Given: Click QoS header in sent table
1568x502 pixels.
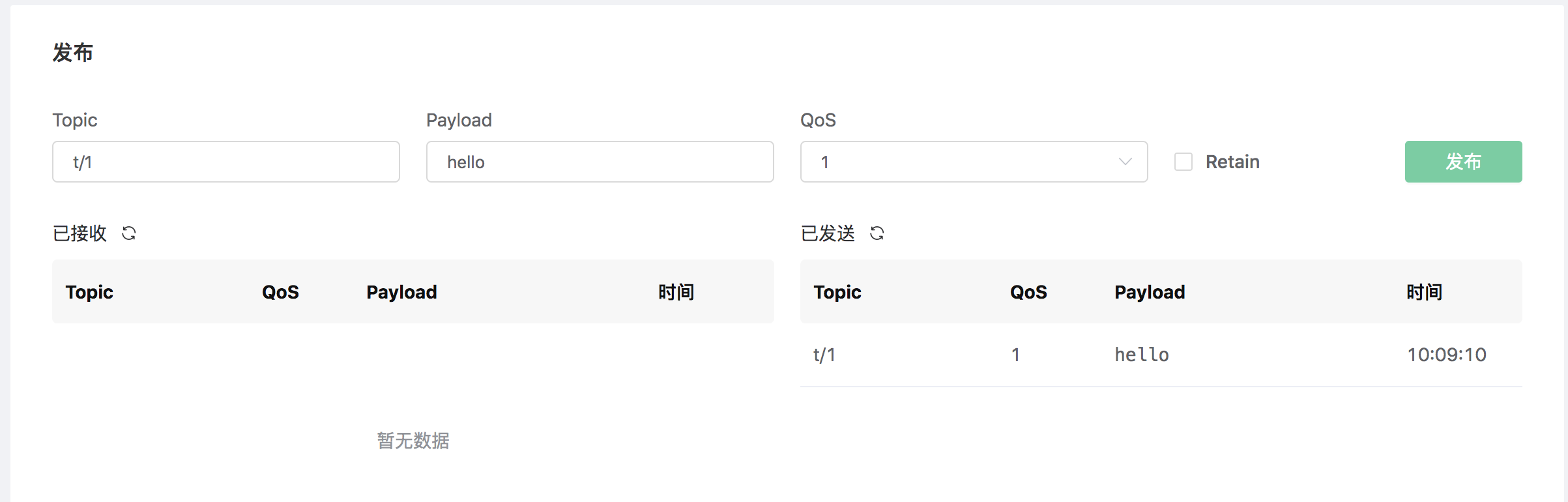Looking at the screenshot, I should point(1028,292).
